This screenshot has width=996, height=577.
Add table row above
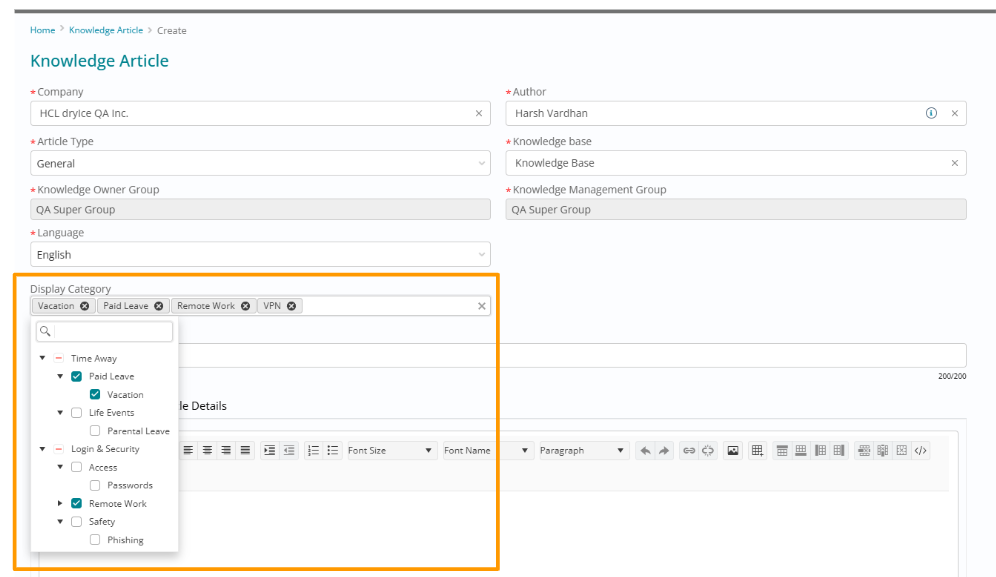[782, 451]
